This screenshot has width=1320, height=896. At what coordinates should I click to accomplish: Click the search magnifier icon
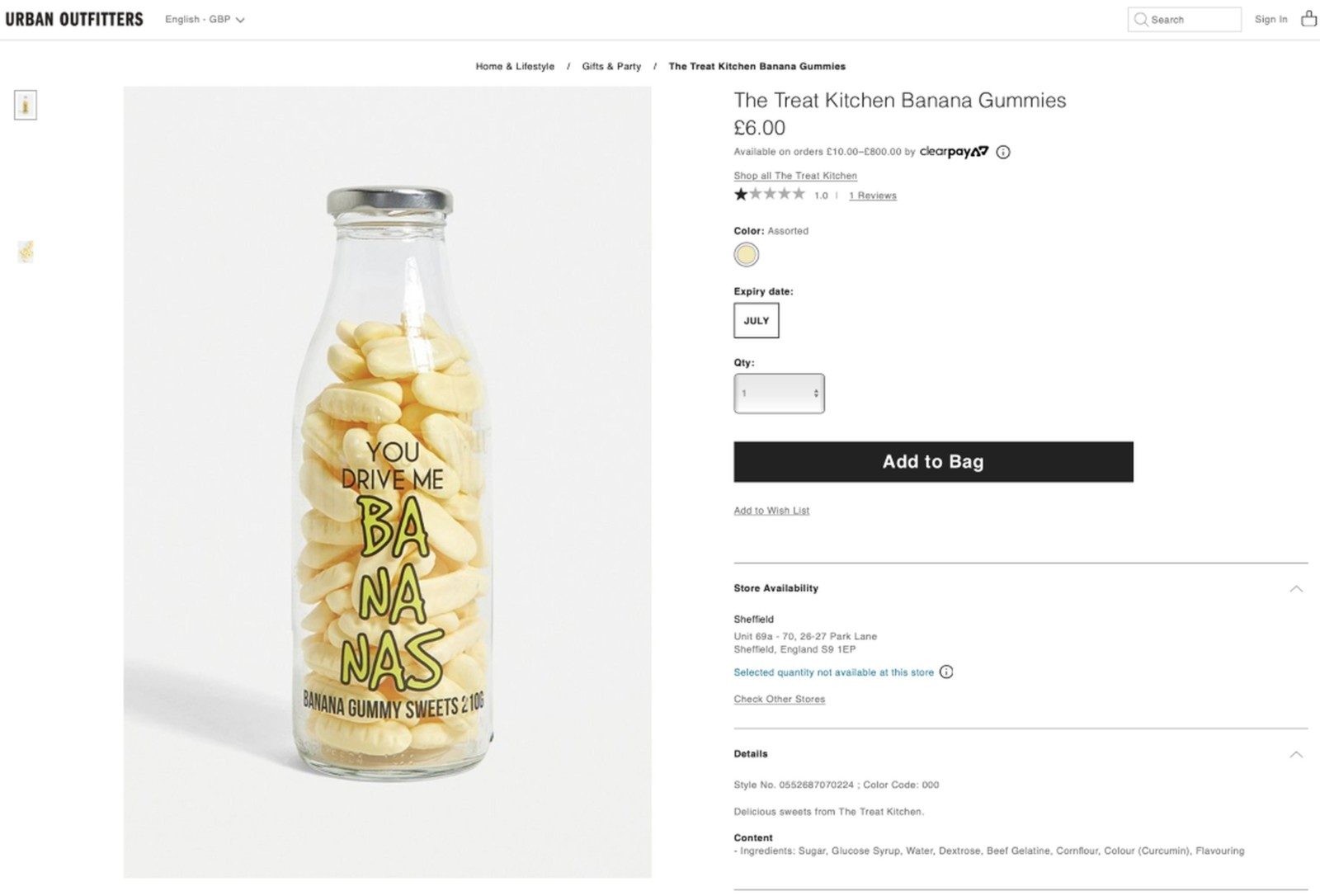(1141, 19)
